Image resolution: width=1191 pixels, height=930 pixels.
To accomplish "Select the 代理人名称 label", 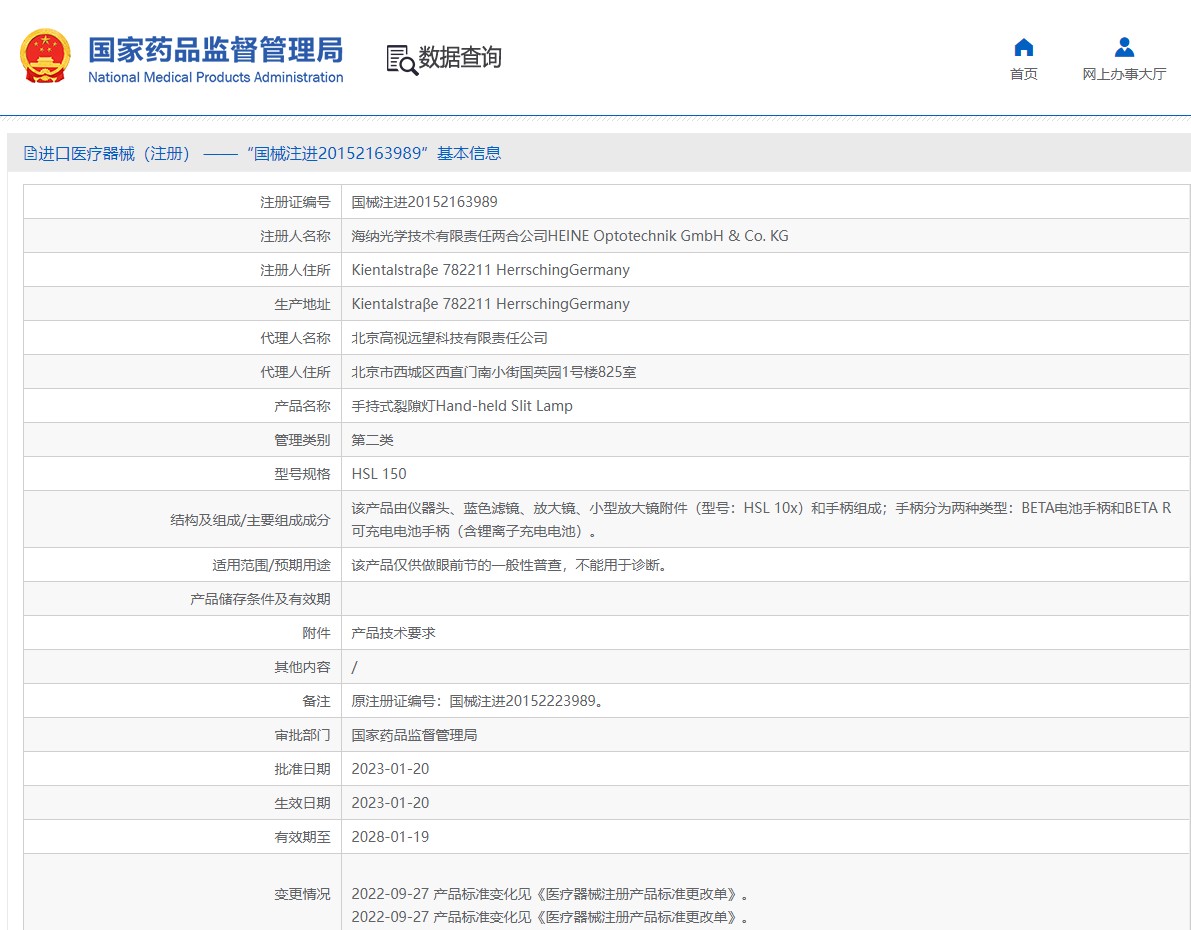I will click(x=295, y=338).
